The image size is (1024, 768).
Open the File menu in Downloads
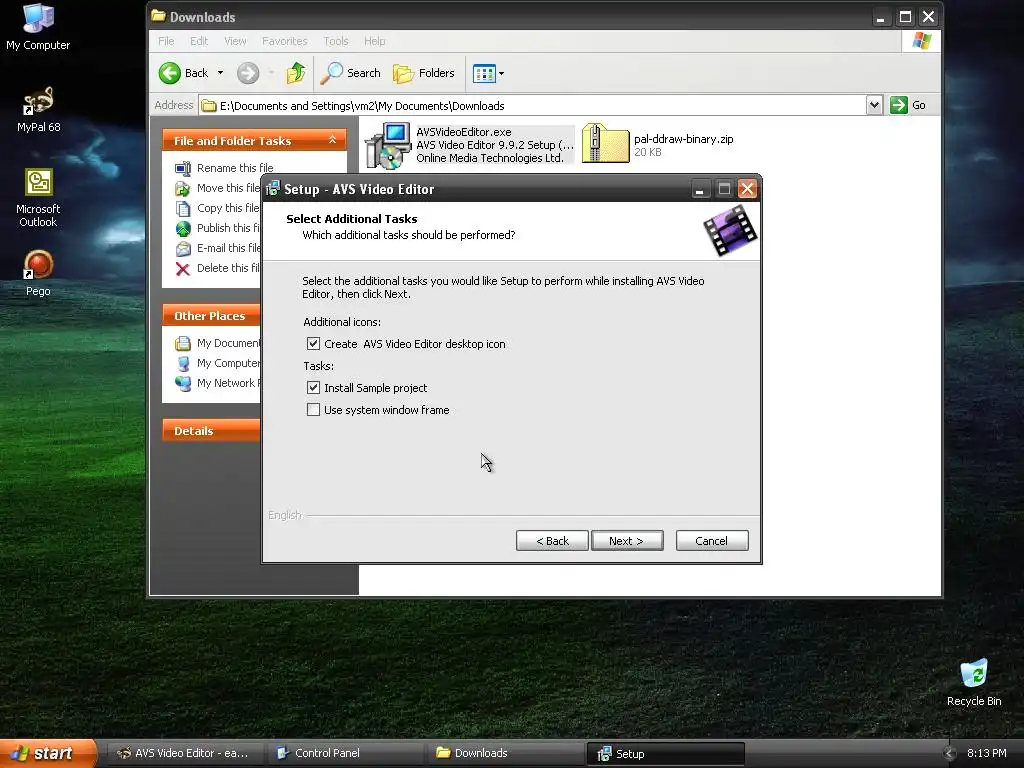166,41
